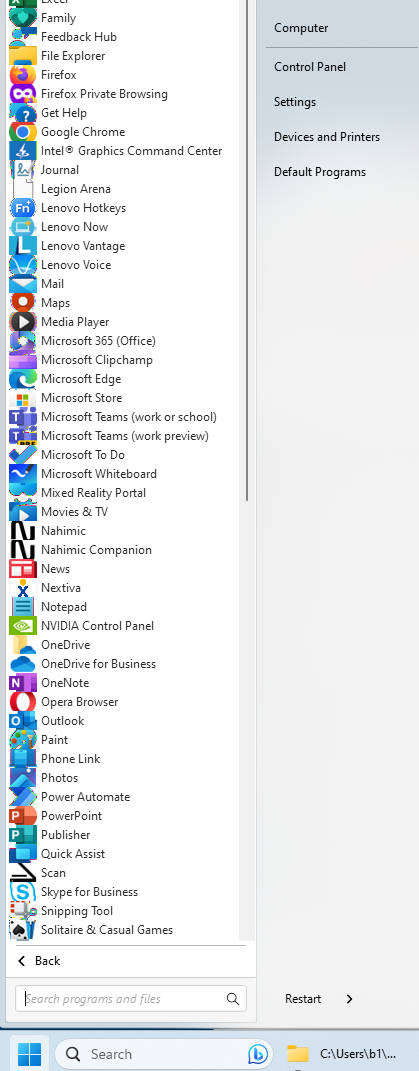Select Microsoft Teams (work preview) entry
419x1071 pixels.
[122, 436]
